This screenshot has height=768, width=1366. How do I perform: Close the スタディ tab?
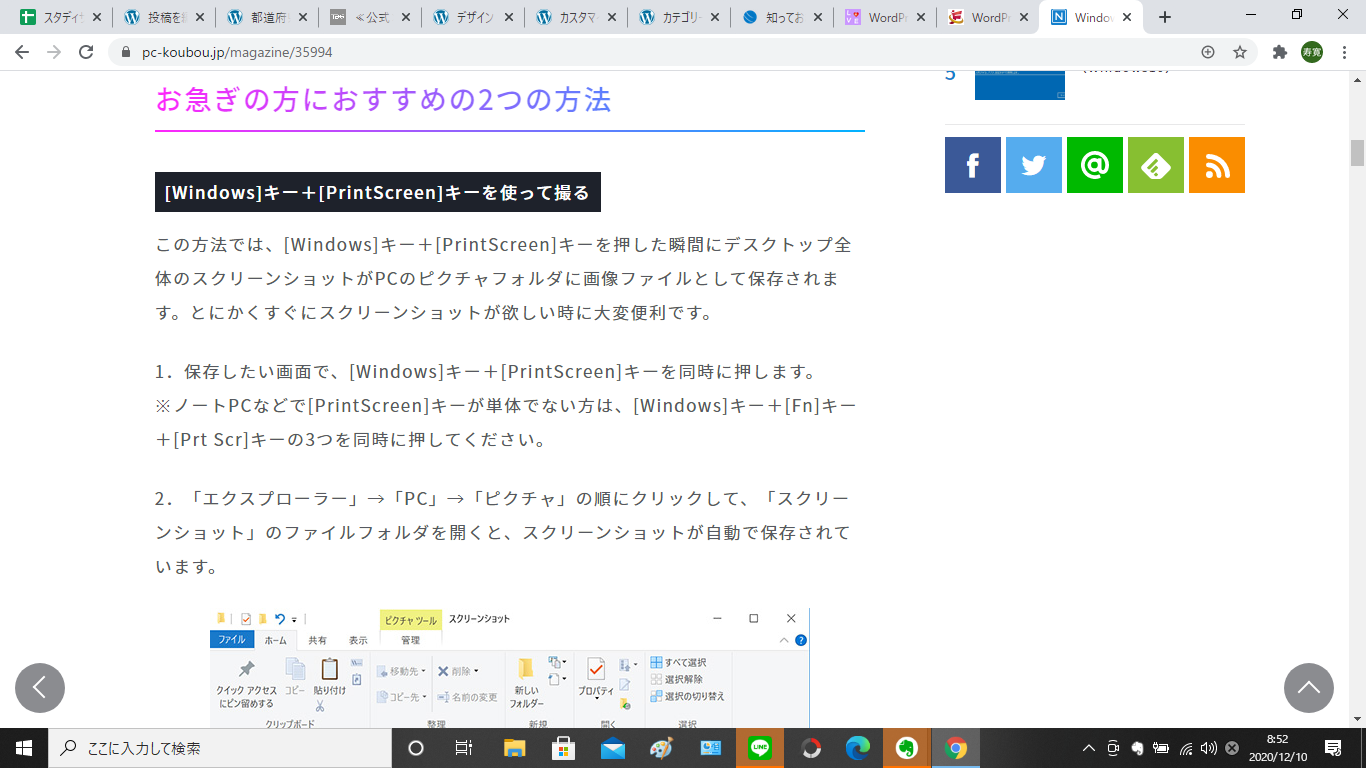96,18
